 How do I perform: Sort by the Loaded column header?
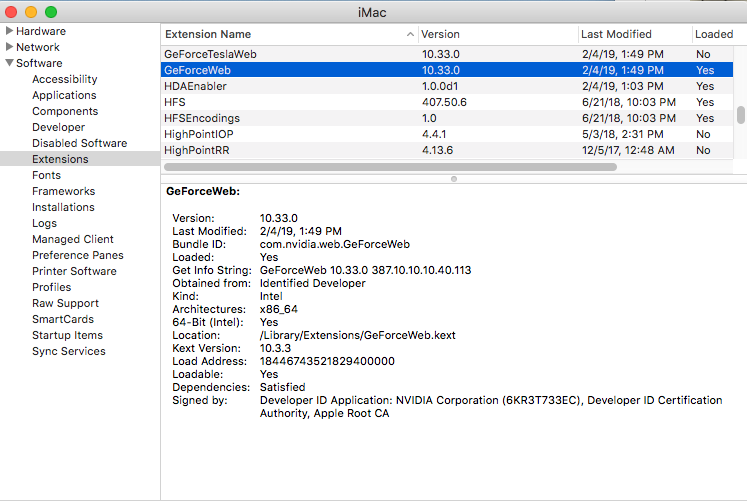pyautogui.click(x=714, y=34)
